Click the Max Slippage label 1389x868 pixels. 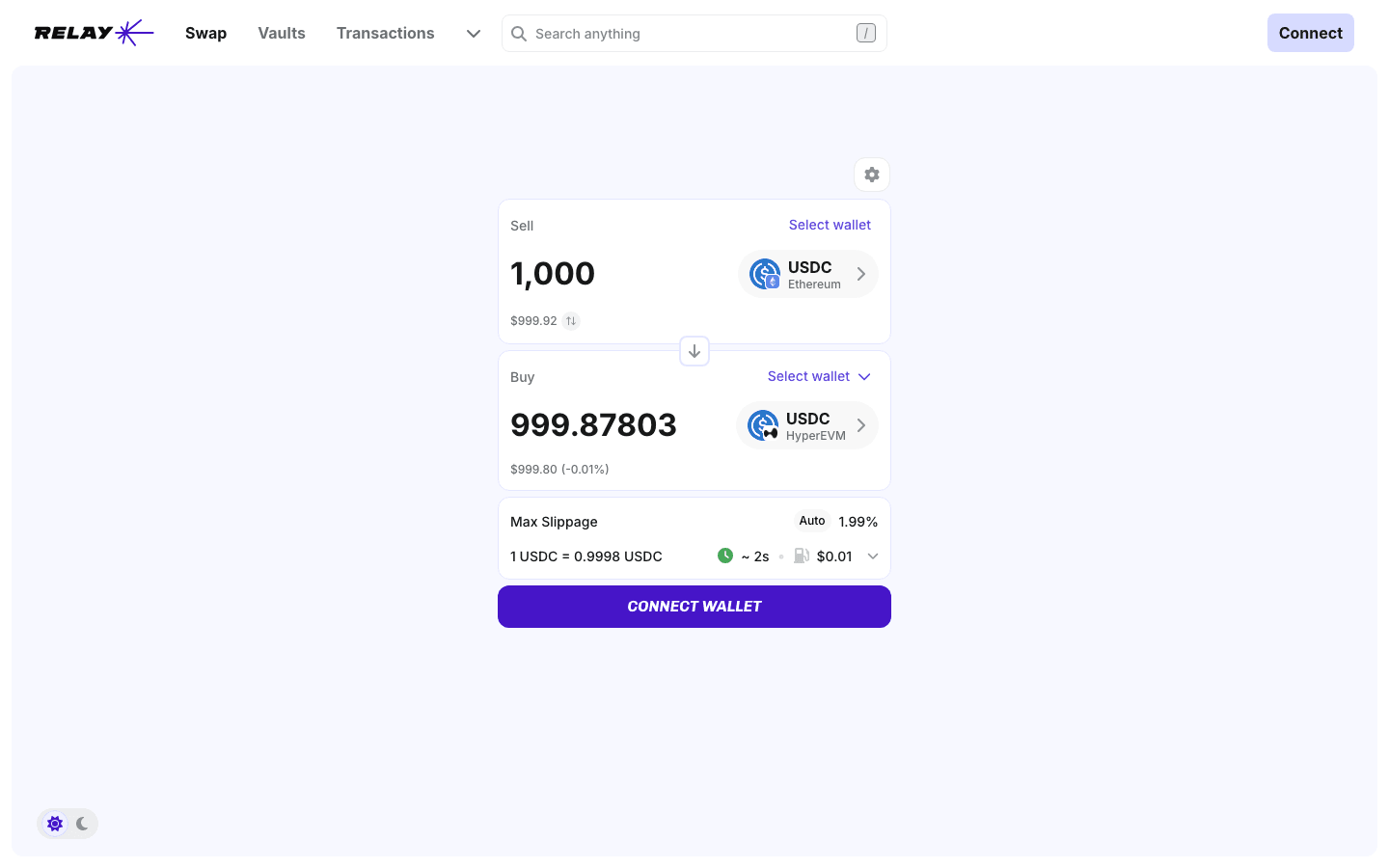click(x=554, y=522)
